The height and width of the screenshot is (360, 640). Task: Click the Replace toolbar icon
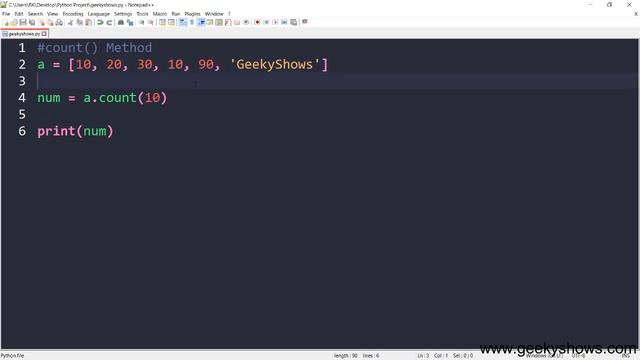click(130, 22)
